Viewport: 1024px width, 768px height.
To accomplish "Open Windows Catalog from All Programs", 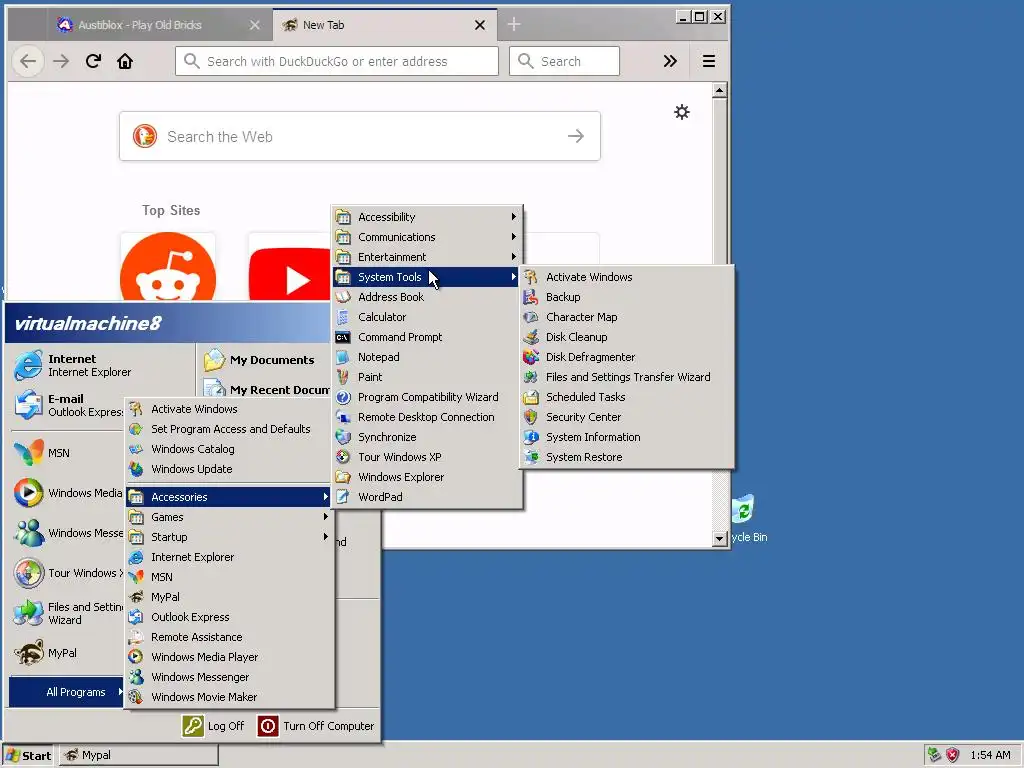I will pyautogui.click(x=229, y=449).
